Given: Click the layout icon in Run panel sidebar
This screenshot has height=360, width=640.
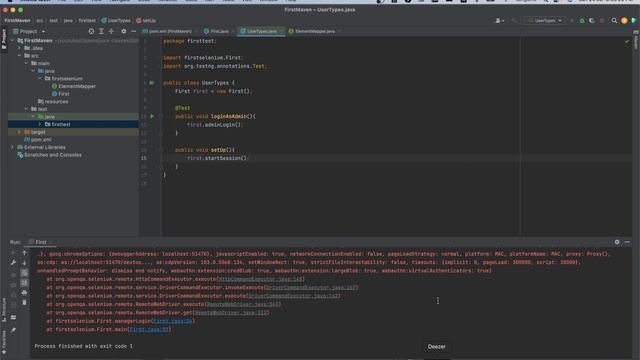Looking at the screenshot, I should point(13,317).
